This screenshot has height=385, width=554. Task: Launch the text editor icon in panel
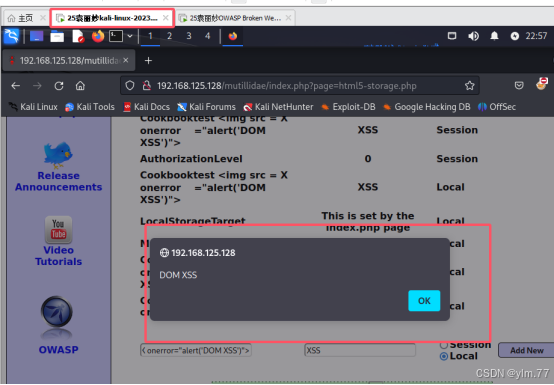[78, 36]
